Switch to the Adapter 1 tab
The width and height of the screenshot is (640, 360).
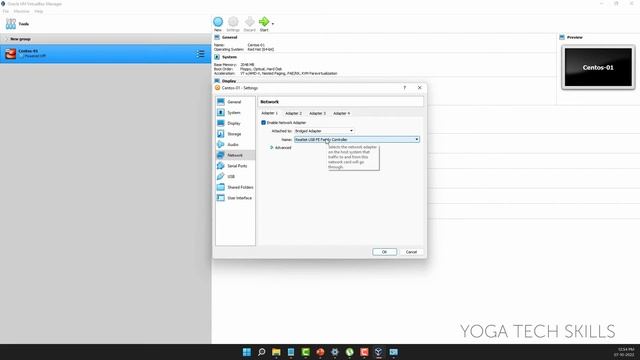coord(269,113)
